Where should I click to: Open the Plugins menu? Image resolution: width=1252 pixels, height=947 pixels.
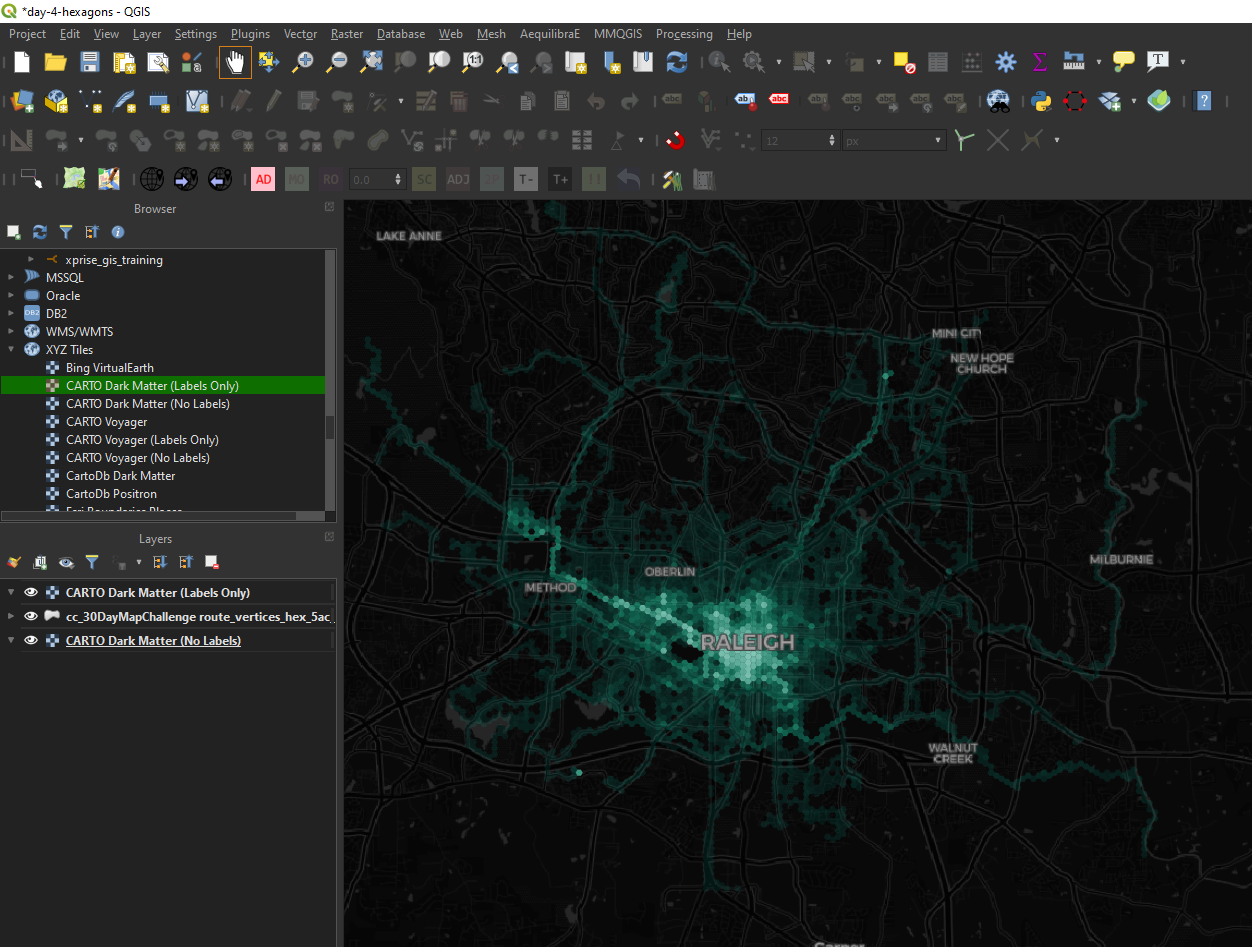pos(250,33)
